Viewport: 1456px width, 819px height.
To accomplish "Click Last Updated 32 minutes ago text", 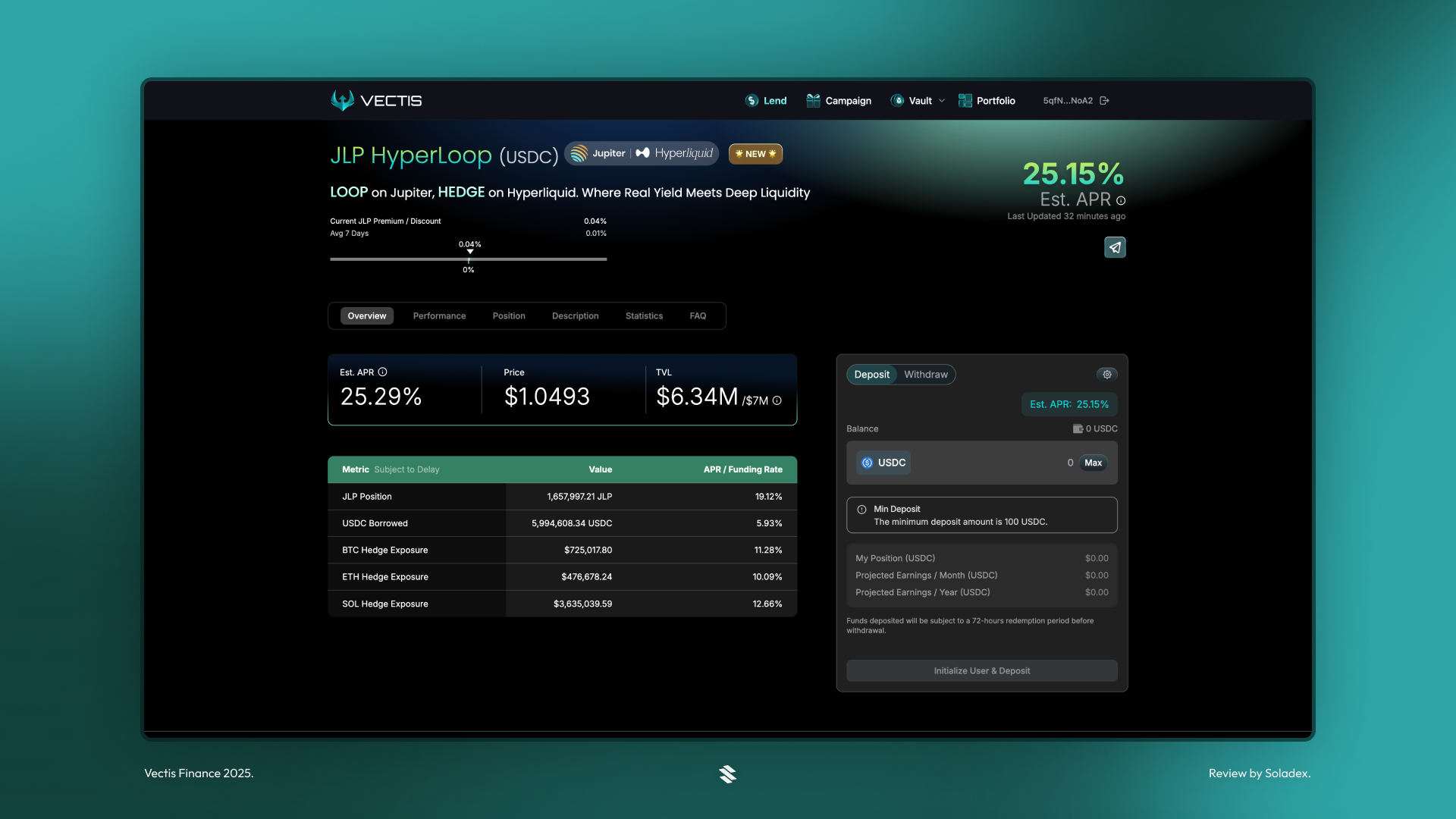I will (x=1066, y=217).
